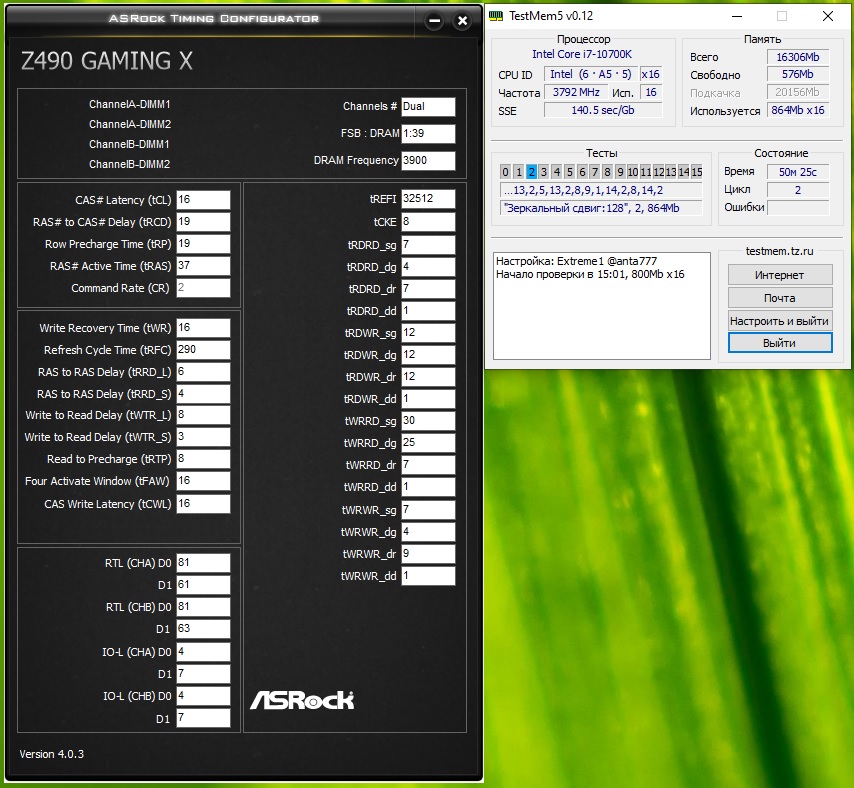Click the Version 4.0.3 label
Image resolution: width=854 pixels, height=788 pixels.
coord(52,754)
